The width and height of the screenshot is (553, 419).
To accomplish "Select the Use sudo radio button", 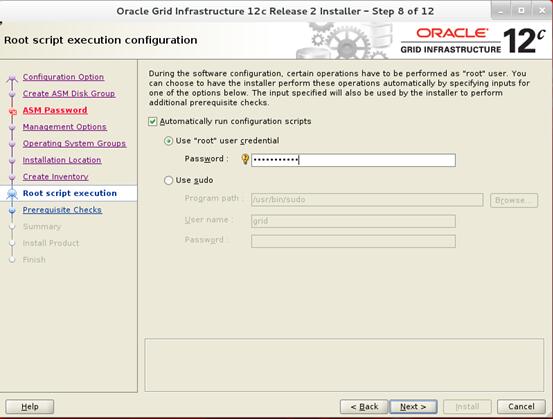I will click(x=169, y=181).
